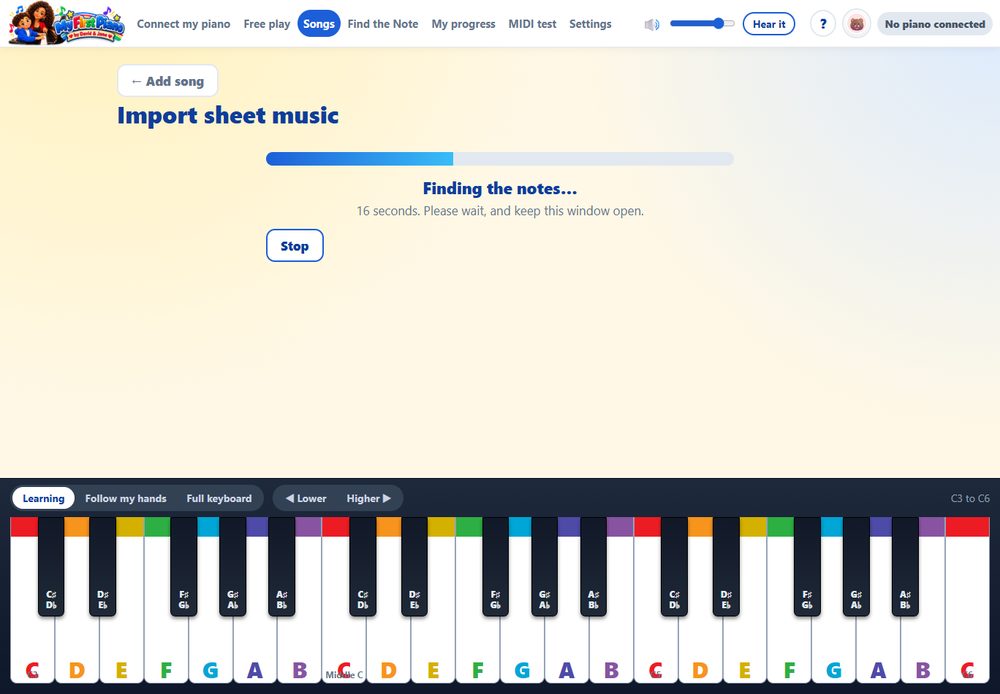Mute sound with the speaker icon
This screenshot has height=694, width=1000.
point(651,24)
